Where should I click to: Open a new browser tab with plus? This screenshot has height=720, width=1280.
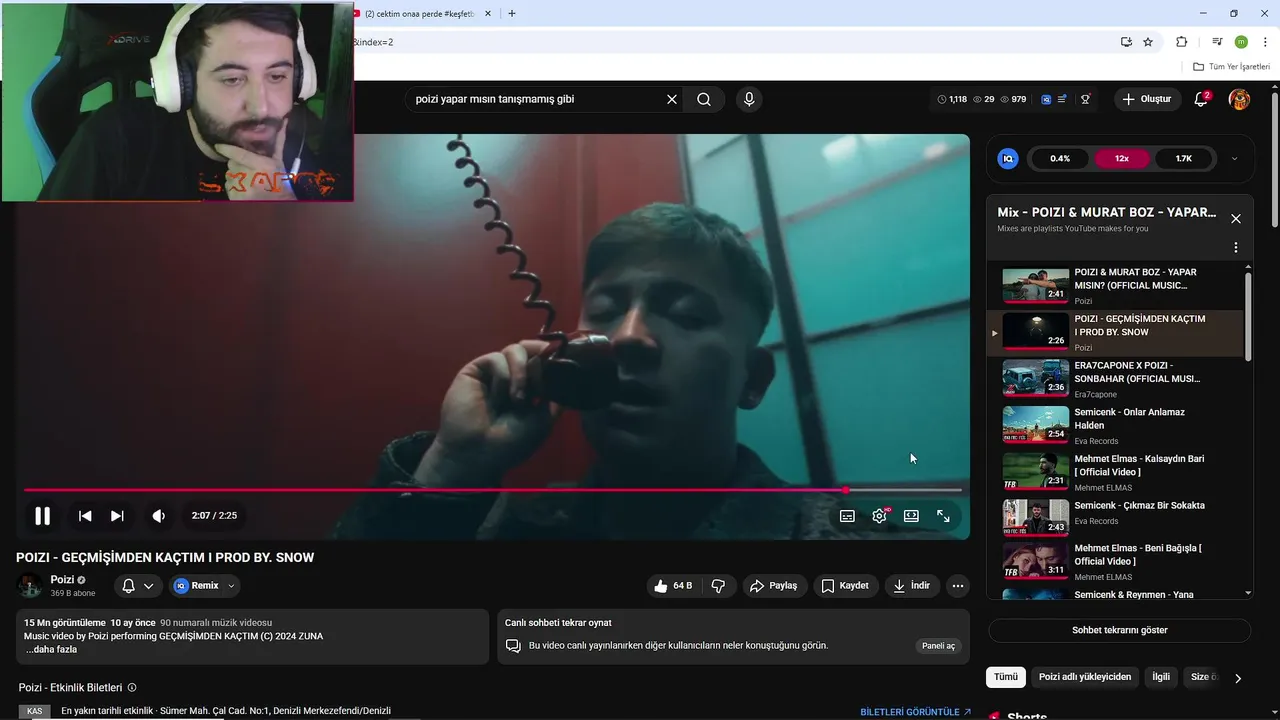pos(512,14)
